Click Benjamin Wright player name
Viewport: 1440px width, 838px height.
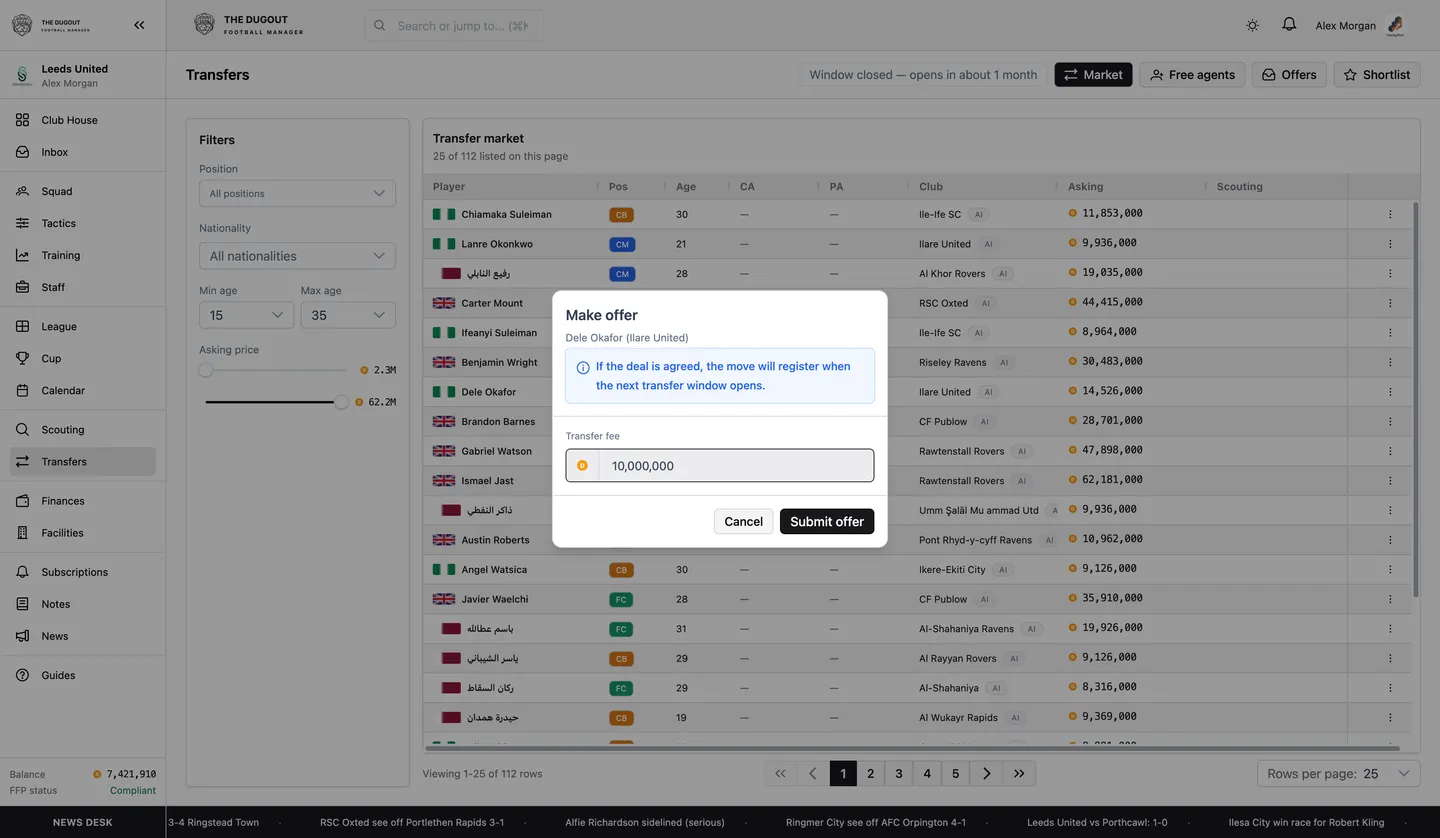click(499, 362)
